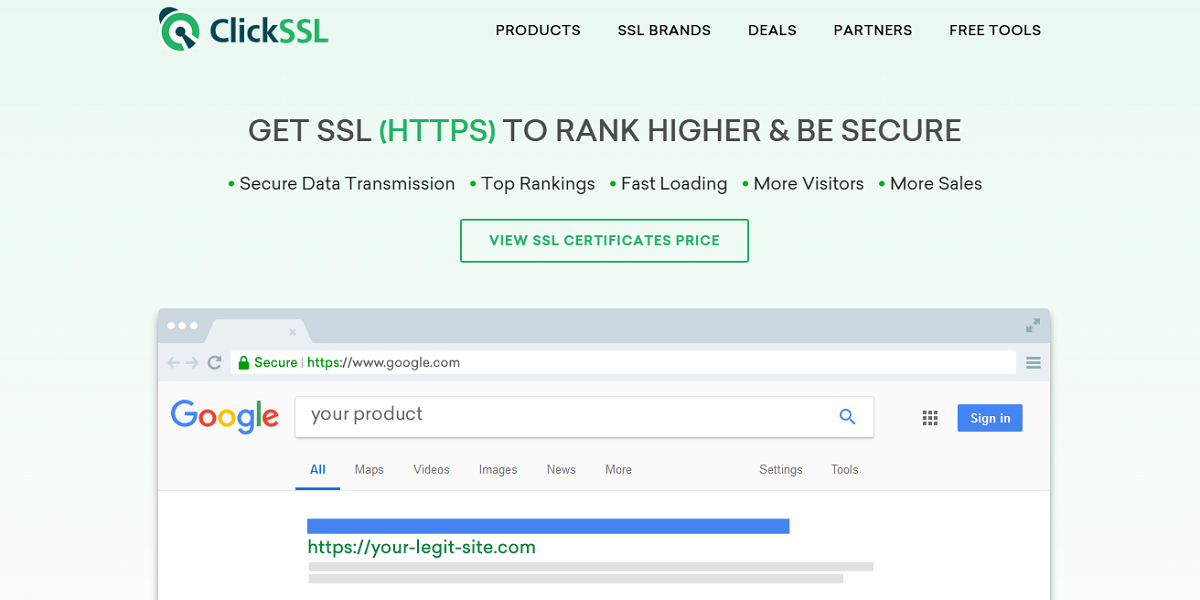The width and height of the screenshot is (1200, 600).
Task: Click the mock browser back arrow
Action: 174,363
